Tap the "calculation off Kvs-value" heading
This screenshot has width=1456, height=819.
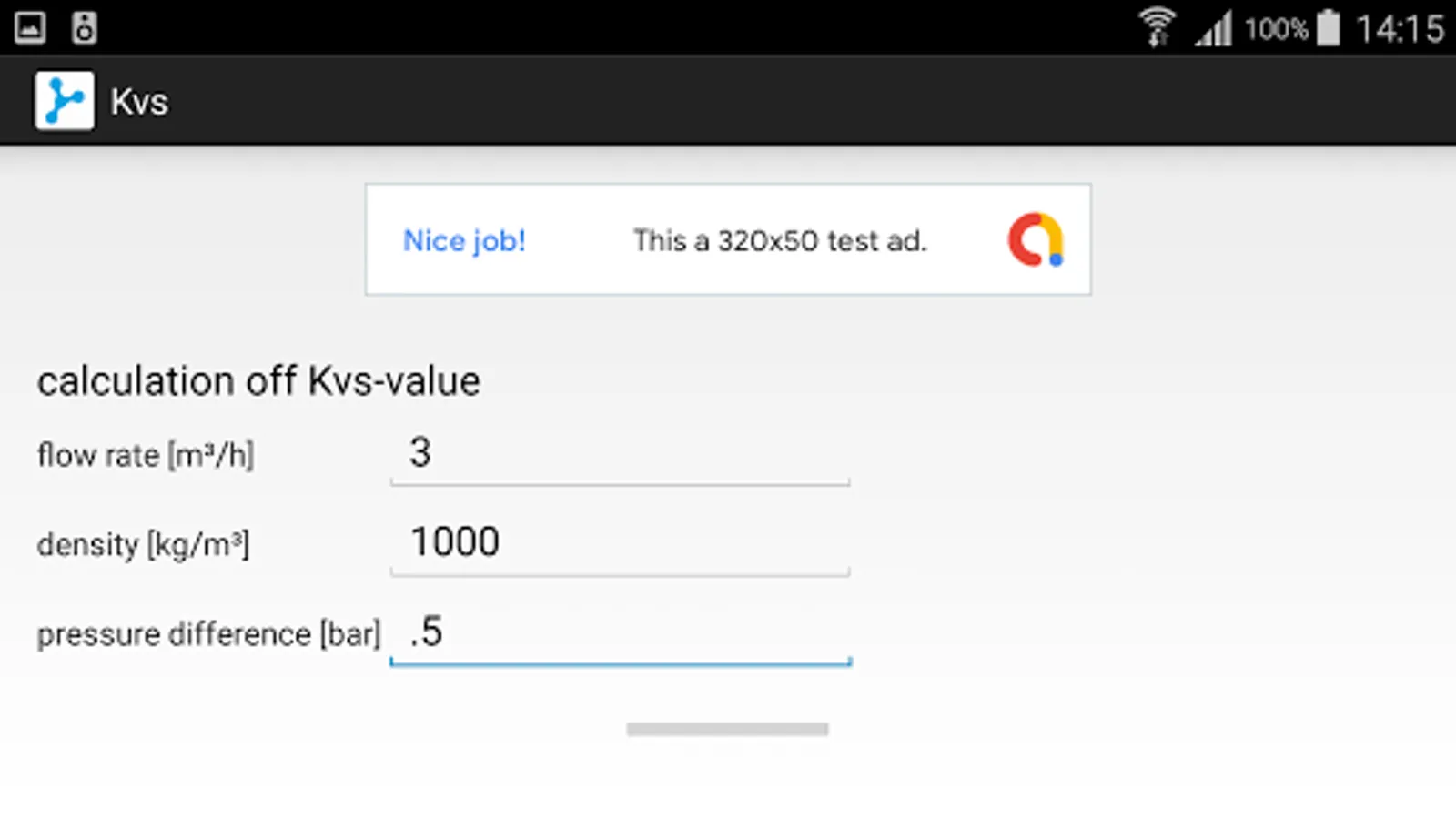click(258, 381)
